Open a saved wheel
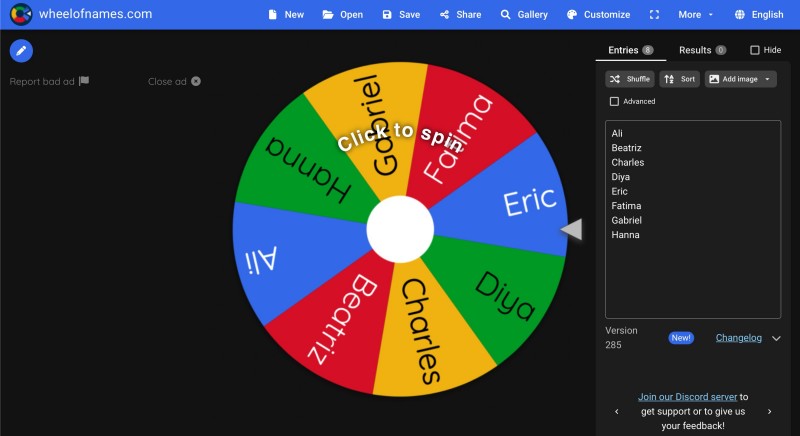 click(343, 15)
